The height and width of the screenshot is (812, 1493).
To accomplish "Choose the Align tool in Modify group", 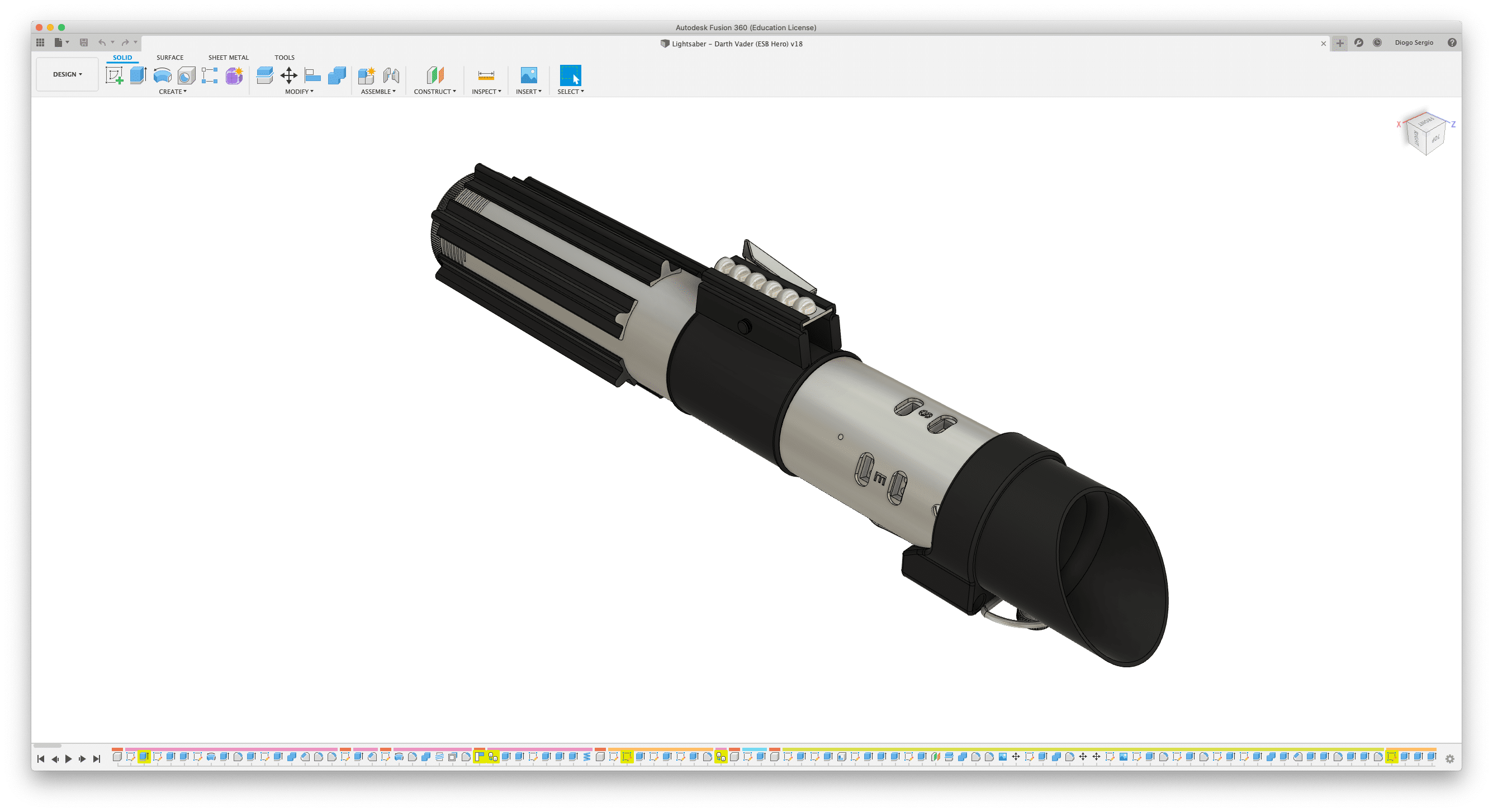I will pyautogui.click(x=312, y=75).
